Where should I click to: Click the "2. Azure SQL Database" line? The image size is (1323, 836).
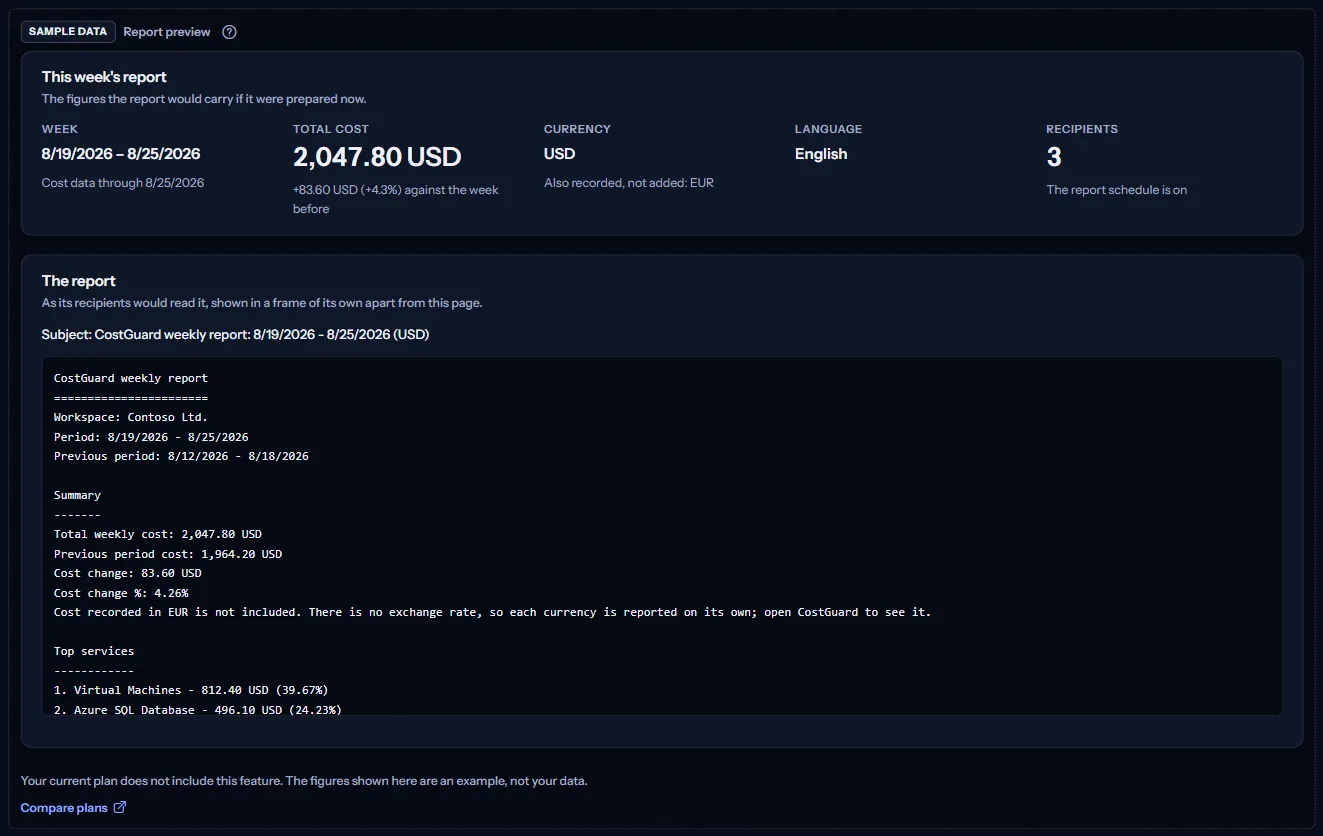pos(198,709)
